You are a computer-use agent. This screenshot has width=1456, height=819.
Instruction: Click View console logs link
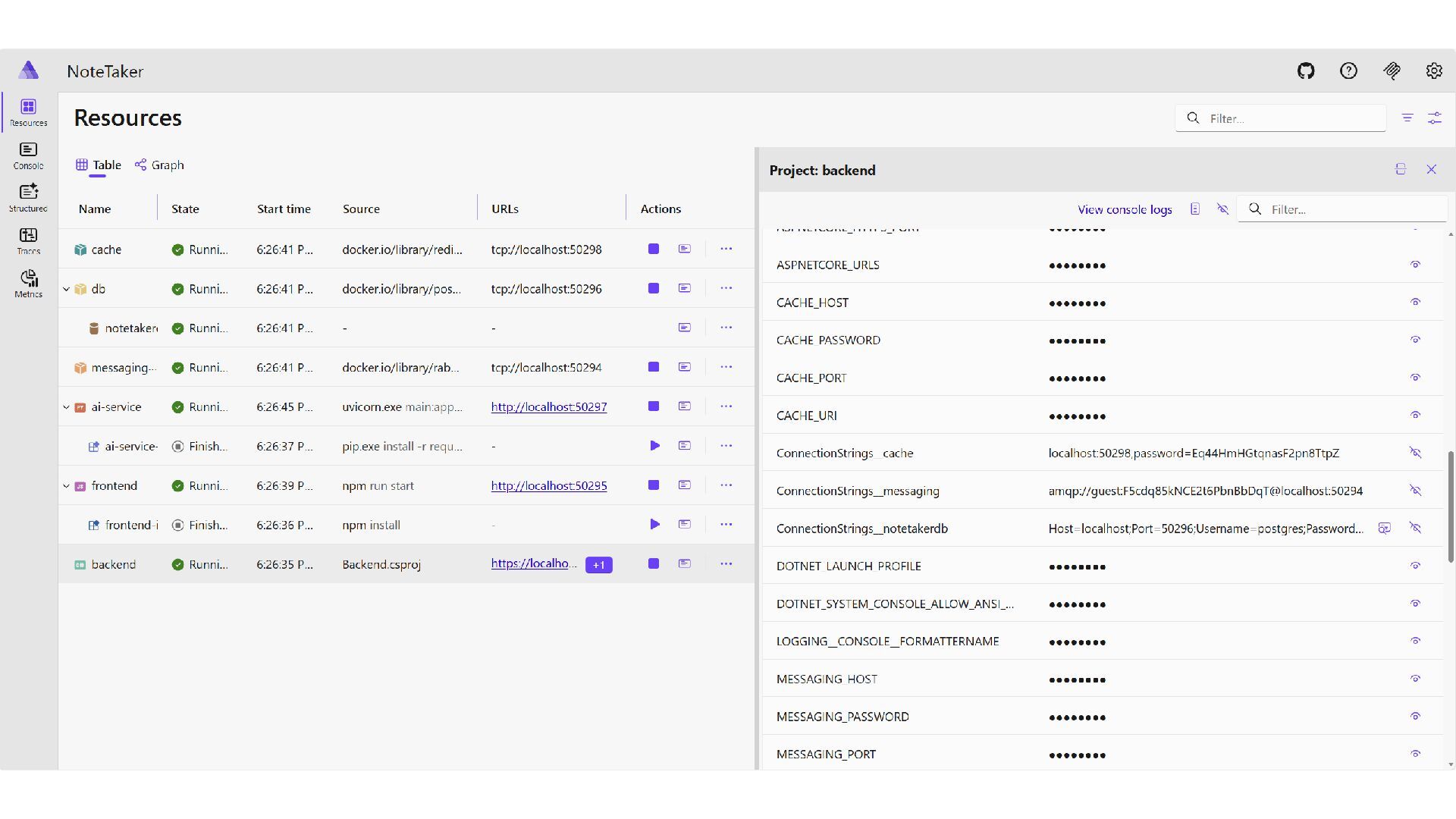[1125, 209]
